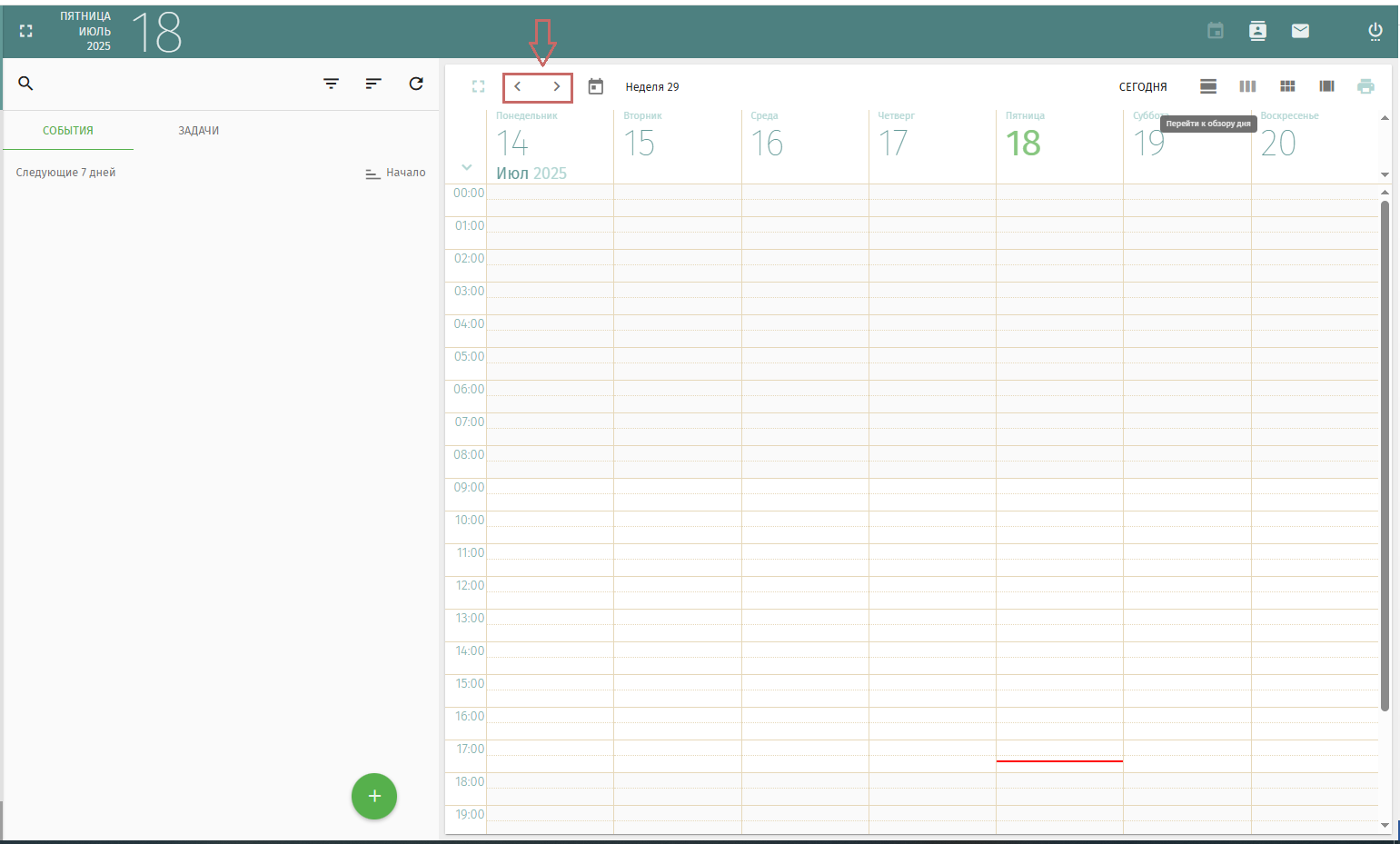
Task: Open Thursday 17 day view
Action: tap(893, 144)
